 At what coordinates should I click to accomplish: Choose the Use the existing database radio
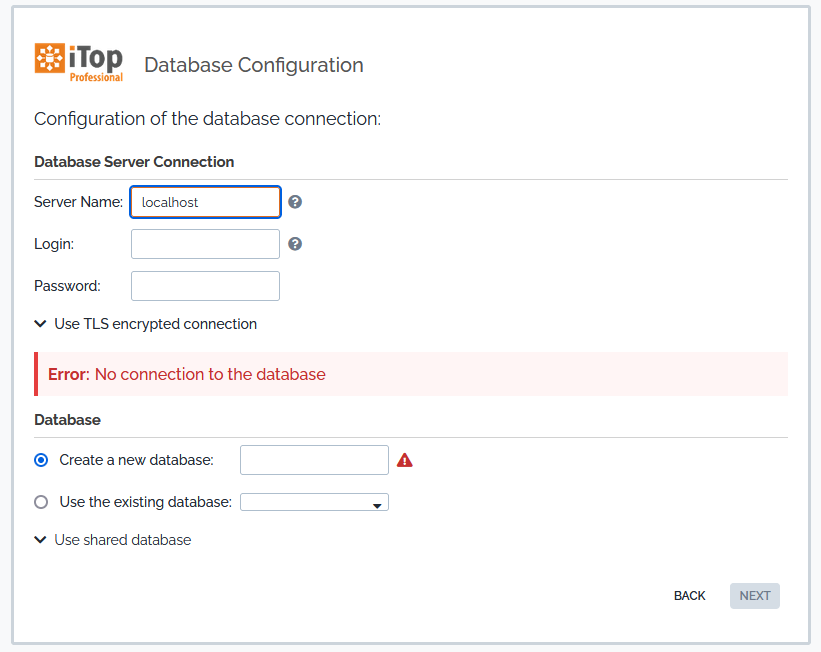41,502
